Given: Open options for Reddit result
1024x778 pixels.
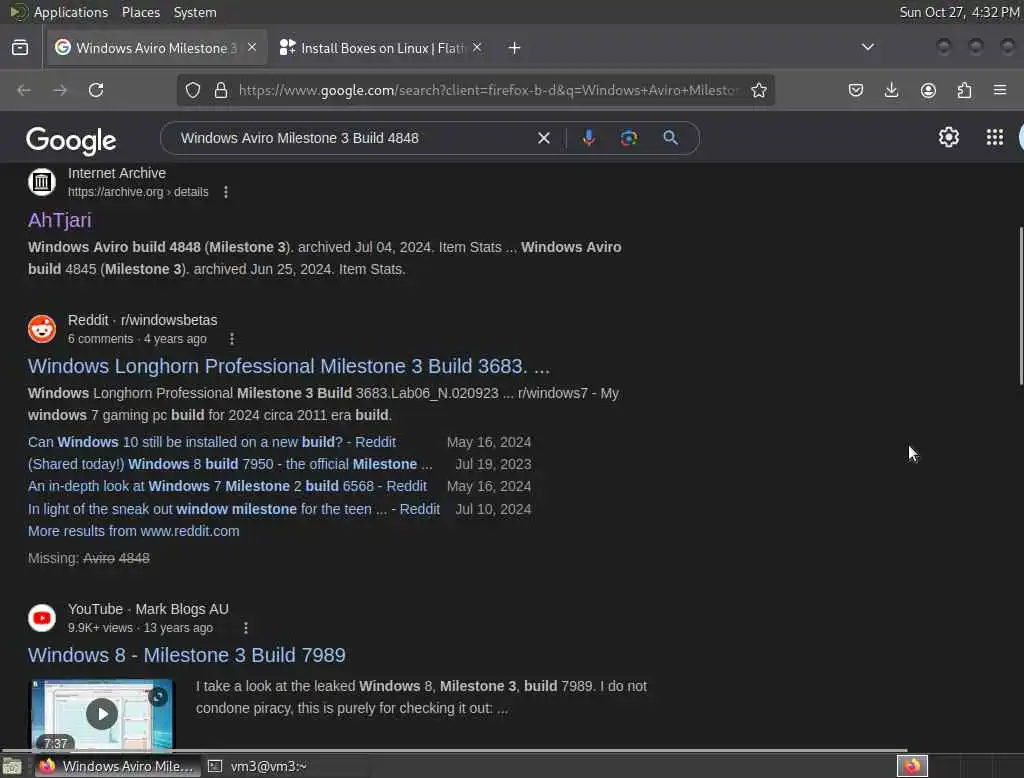Looking at the screenshot, I should (x=232, y=339).
